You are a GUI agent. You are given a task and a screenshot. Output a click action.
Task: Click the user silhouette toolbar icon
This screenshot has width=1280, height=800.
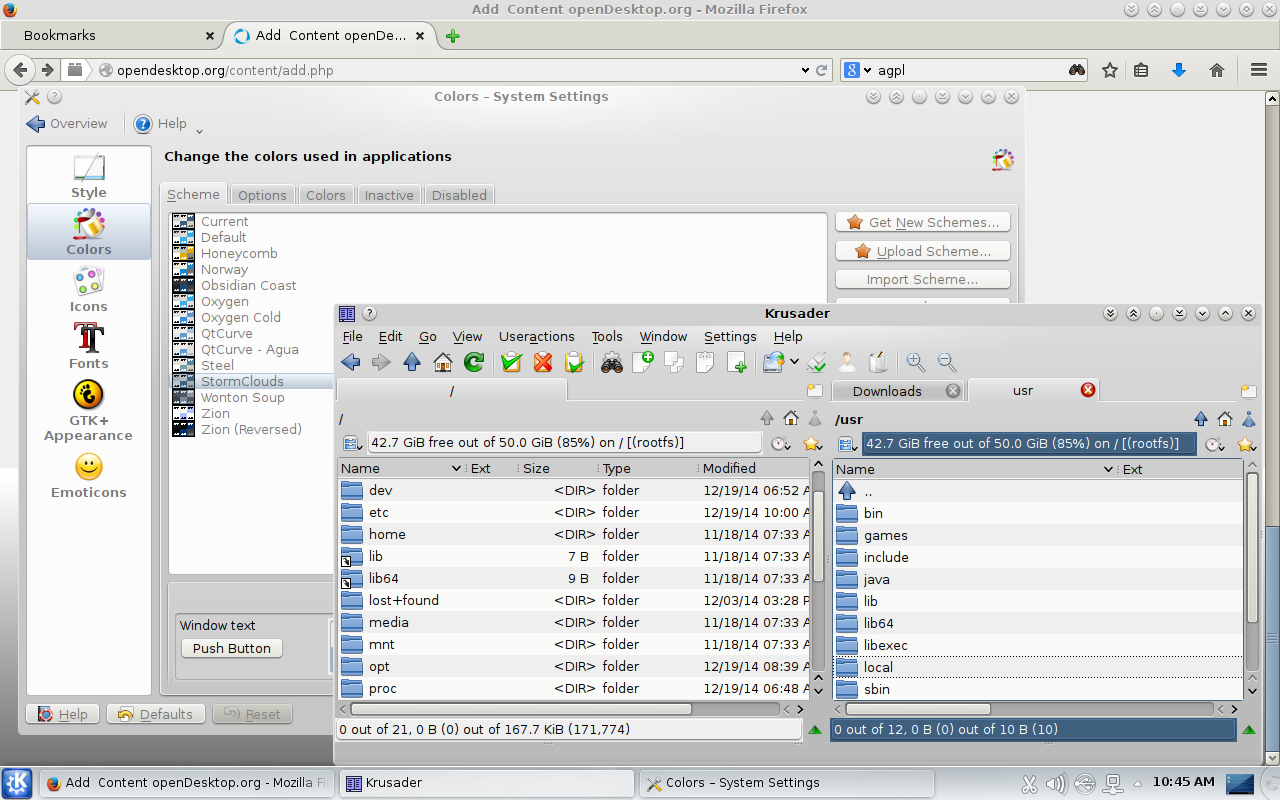pyautogui.click(x=847, y=362)
